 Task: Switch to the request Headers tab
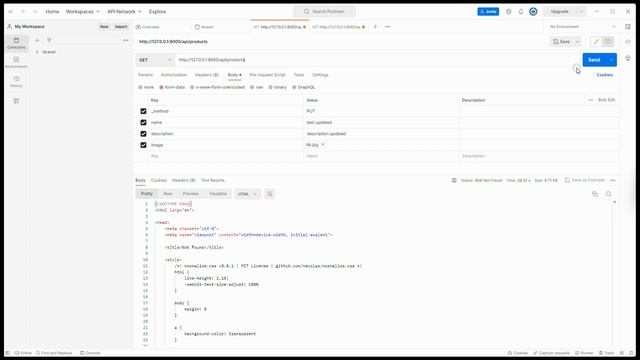click(x=207, y=75)
